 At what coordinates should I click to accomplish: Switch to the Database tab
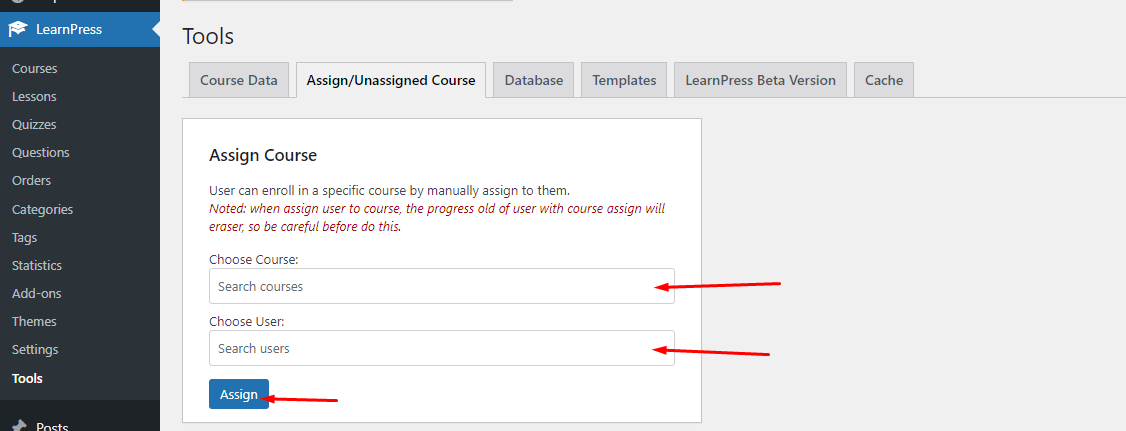click(x=534, y=80)
